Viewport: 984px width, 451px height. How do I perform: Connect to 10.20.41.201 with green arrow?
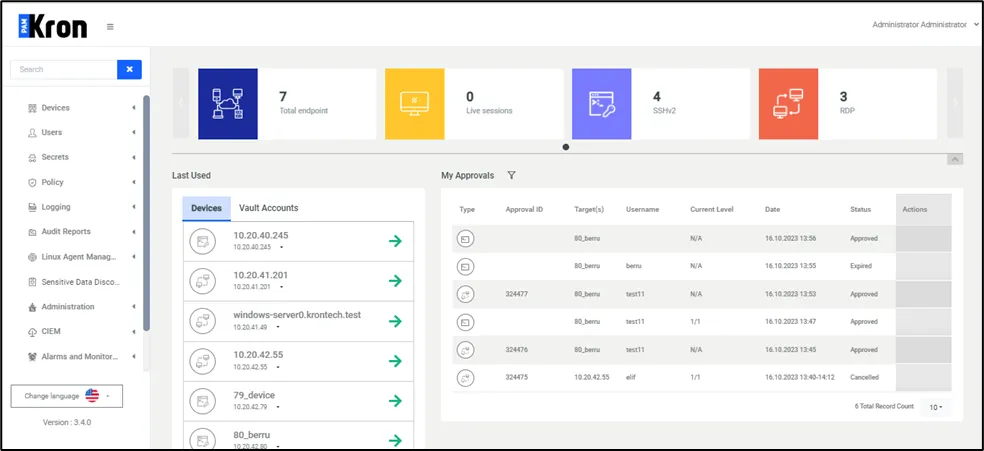[x=395, y=281]
